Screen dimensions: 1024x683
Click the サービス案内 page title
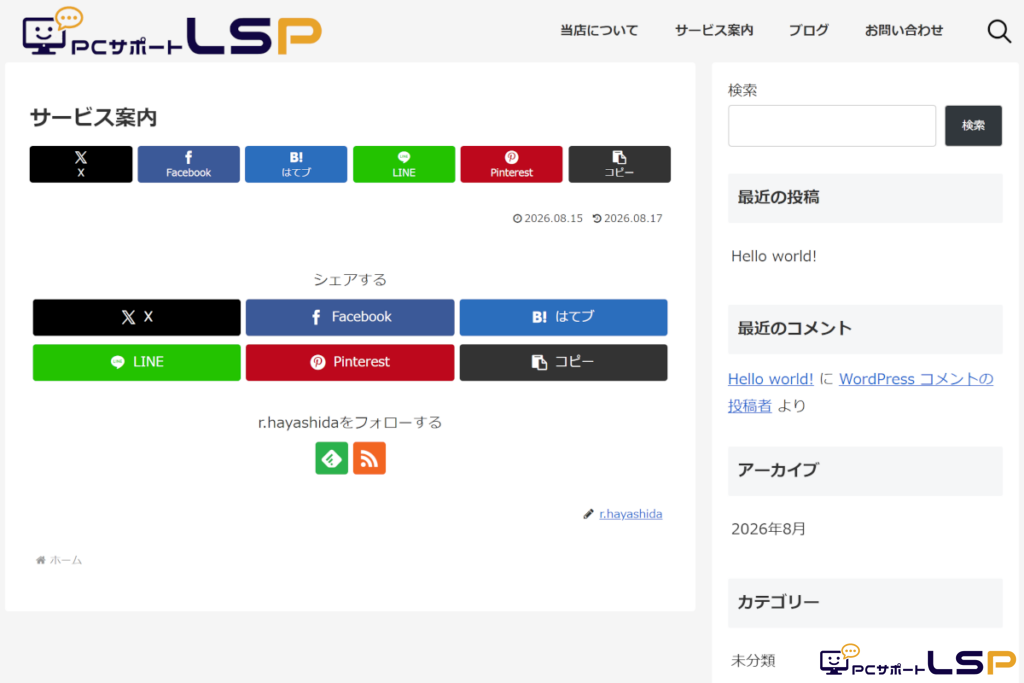[x=93, y=118]
